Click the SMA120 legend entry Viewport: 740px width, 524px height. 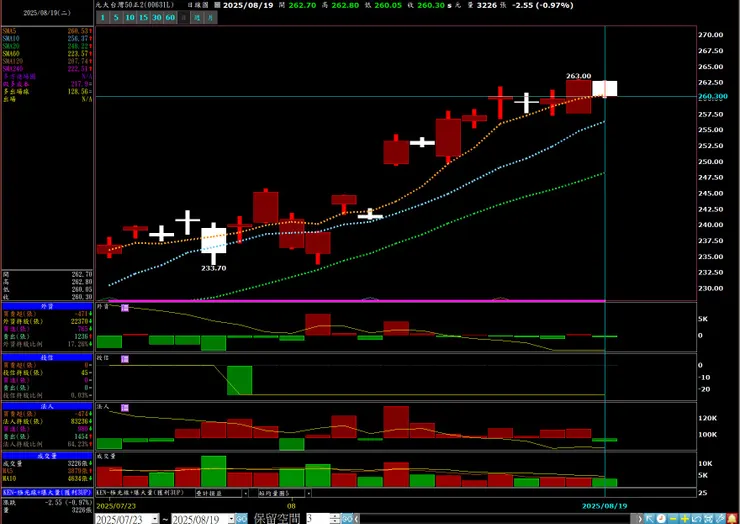point(47,61)
